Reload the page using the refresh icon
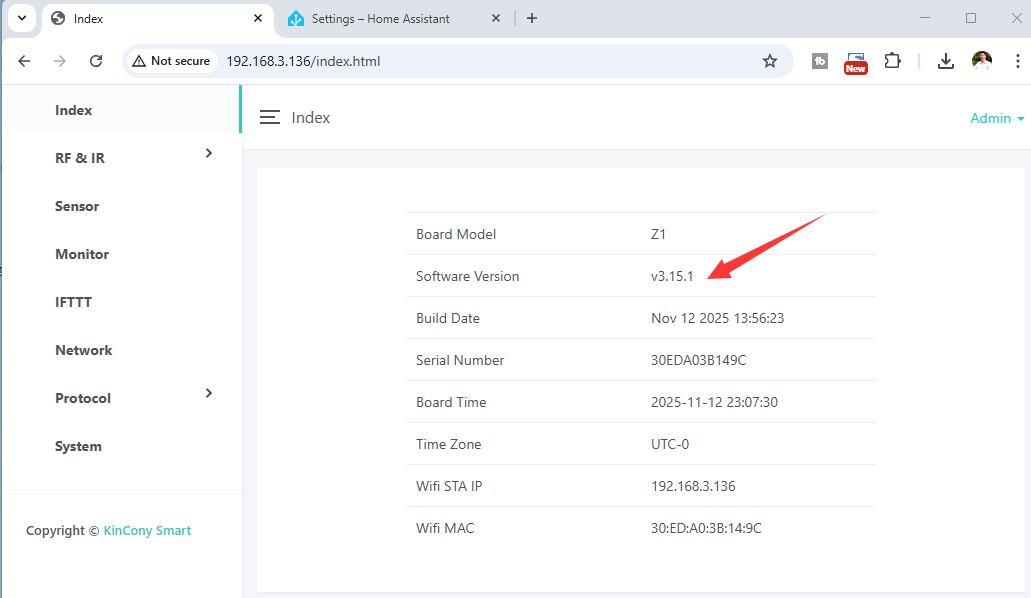The image size is (1031, 598). pos(96,61)
